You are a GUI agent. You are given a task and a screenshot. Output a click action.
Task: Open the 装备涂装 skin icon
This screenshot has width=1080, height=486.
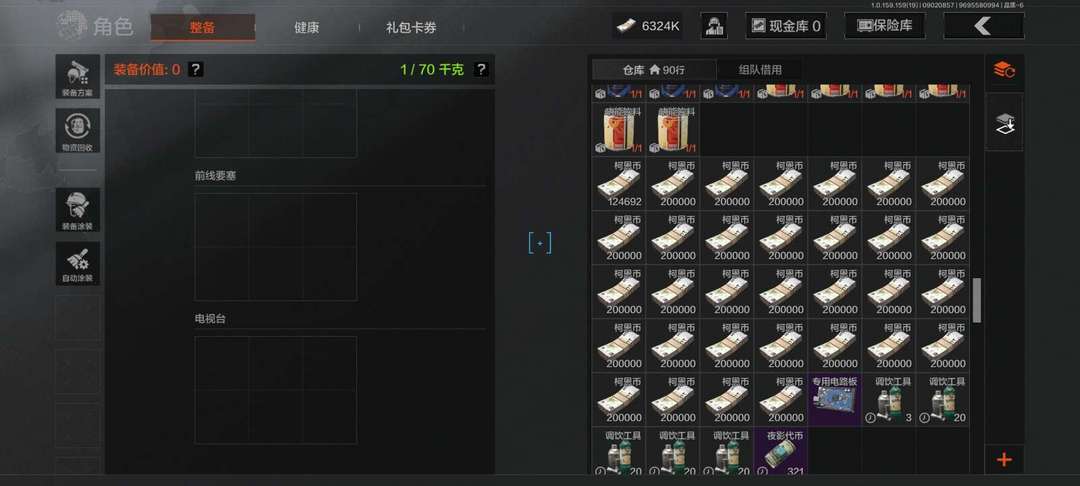point(77,210)
